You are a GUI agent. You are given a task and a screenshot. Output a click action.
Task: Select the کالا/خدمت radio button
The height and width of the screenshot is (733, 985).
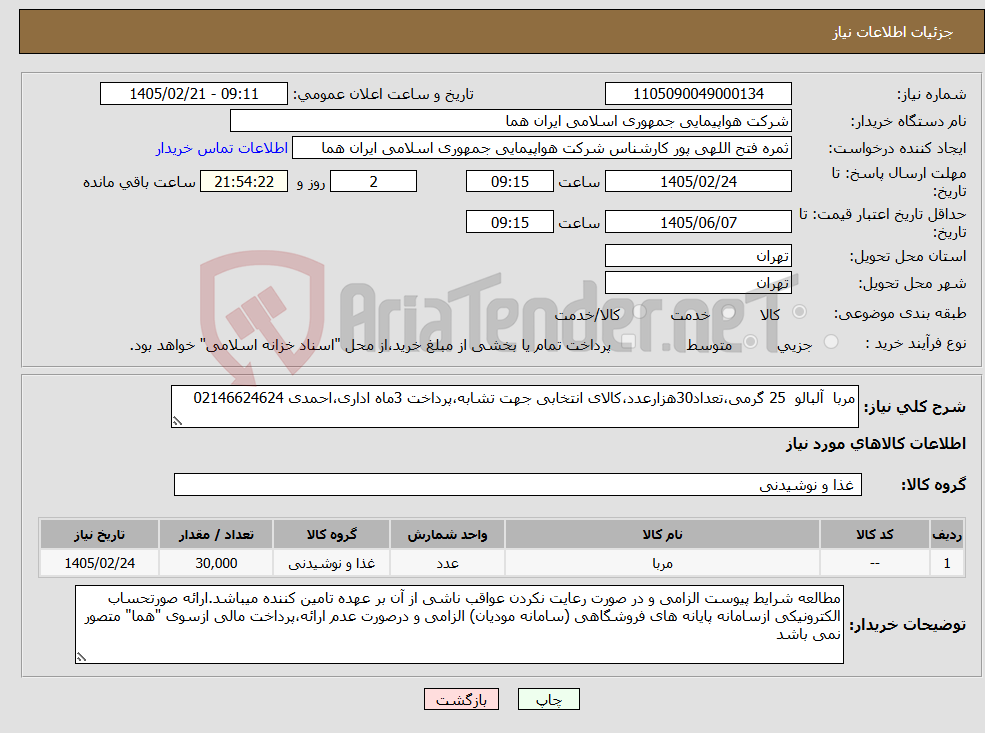tap(639, 312)
